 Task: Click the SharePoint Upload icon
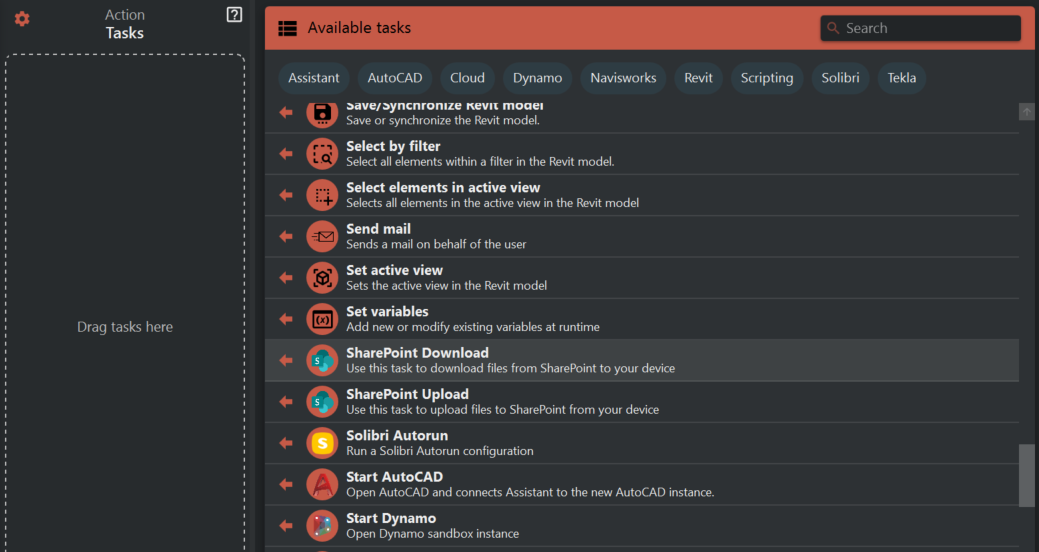322,402
